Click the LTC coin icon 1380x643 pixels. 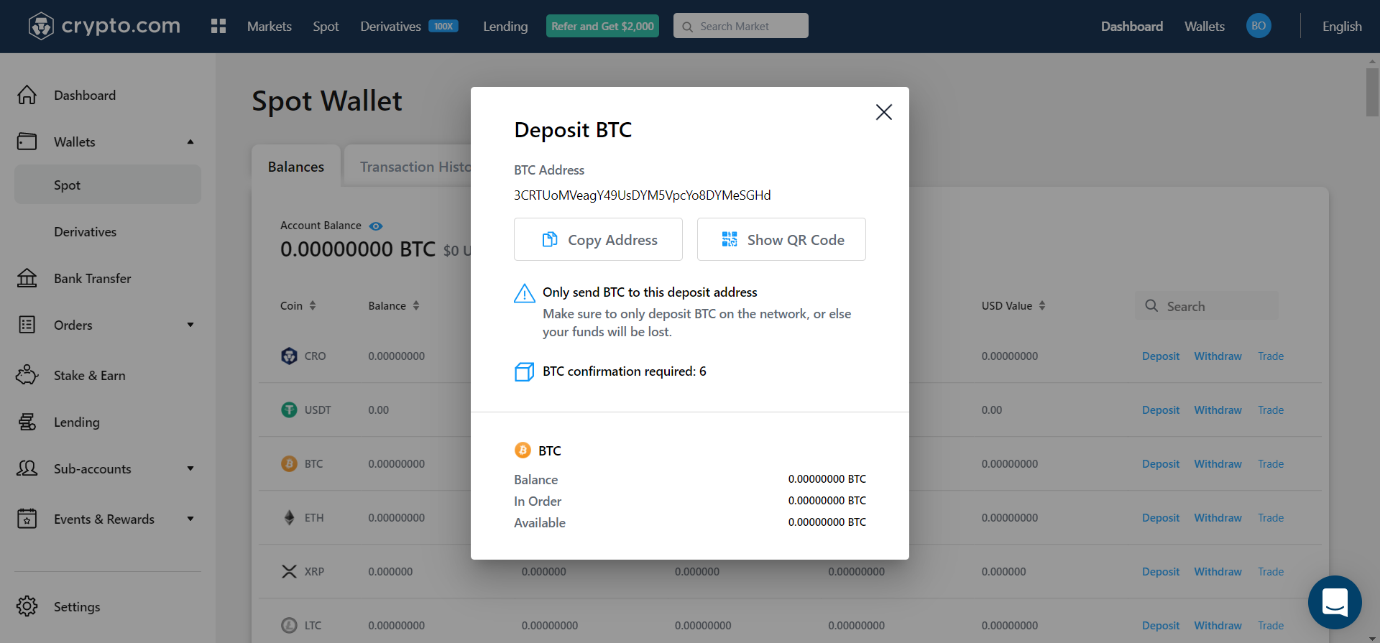pos(289,626)
